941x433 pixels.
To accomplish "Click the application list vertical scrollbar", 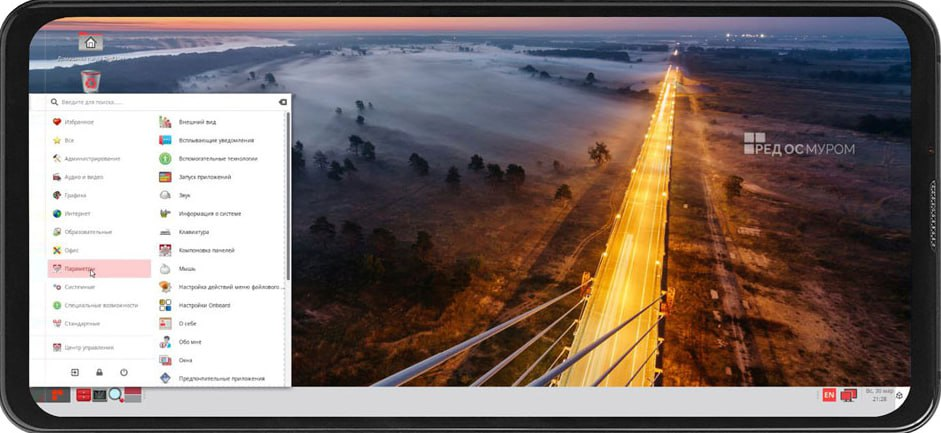I will pos(289,195).
